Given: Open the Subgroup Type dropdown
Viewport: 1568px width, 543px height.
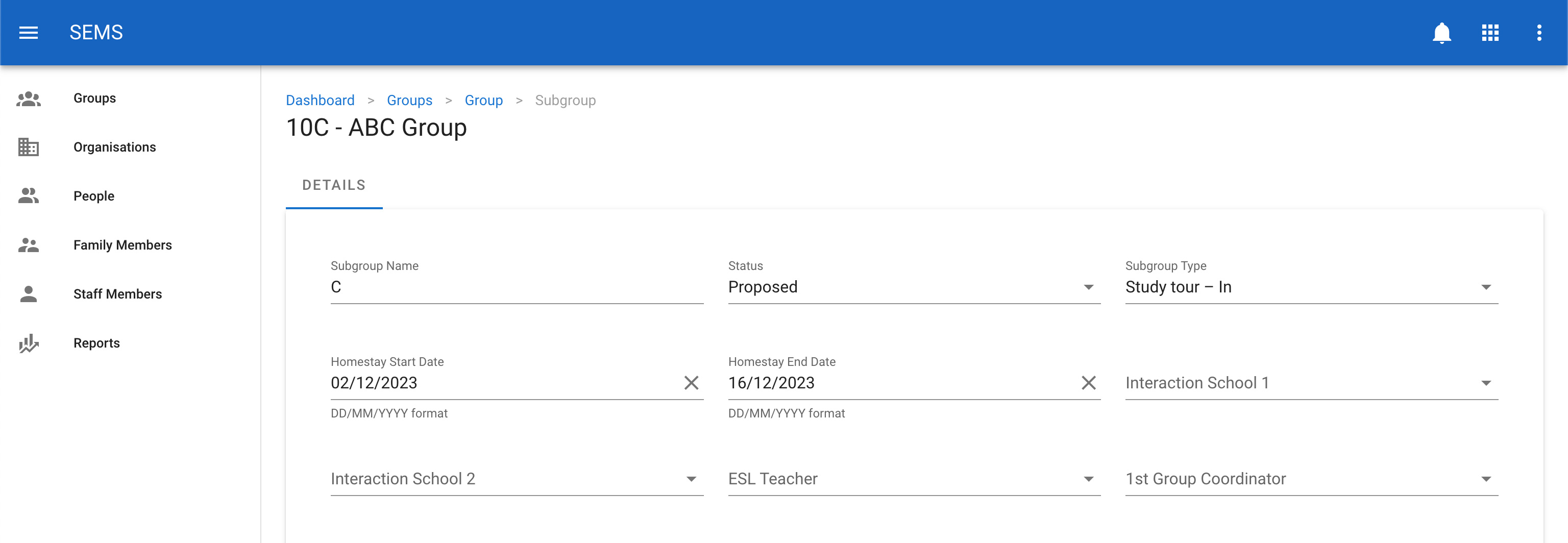Looking at the screenshot, I should [x=1485, y=287].
